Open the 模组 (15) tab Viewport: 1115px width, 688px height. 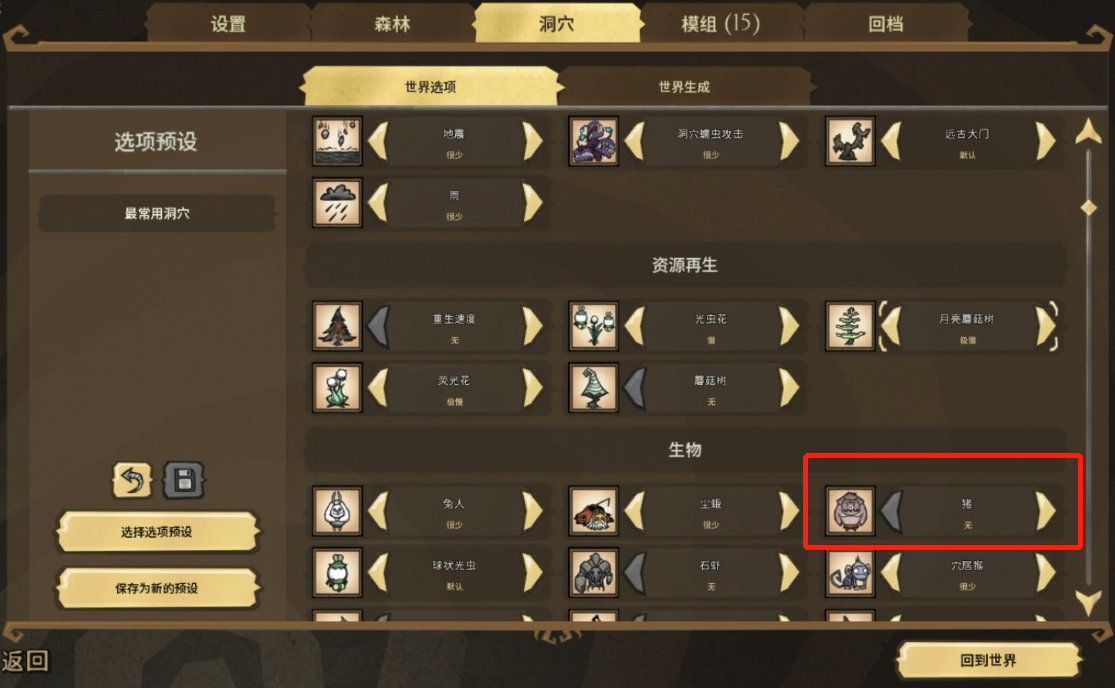click(720, 23)
